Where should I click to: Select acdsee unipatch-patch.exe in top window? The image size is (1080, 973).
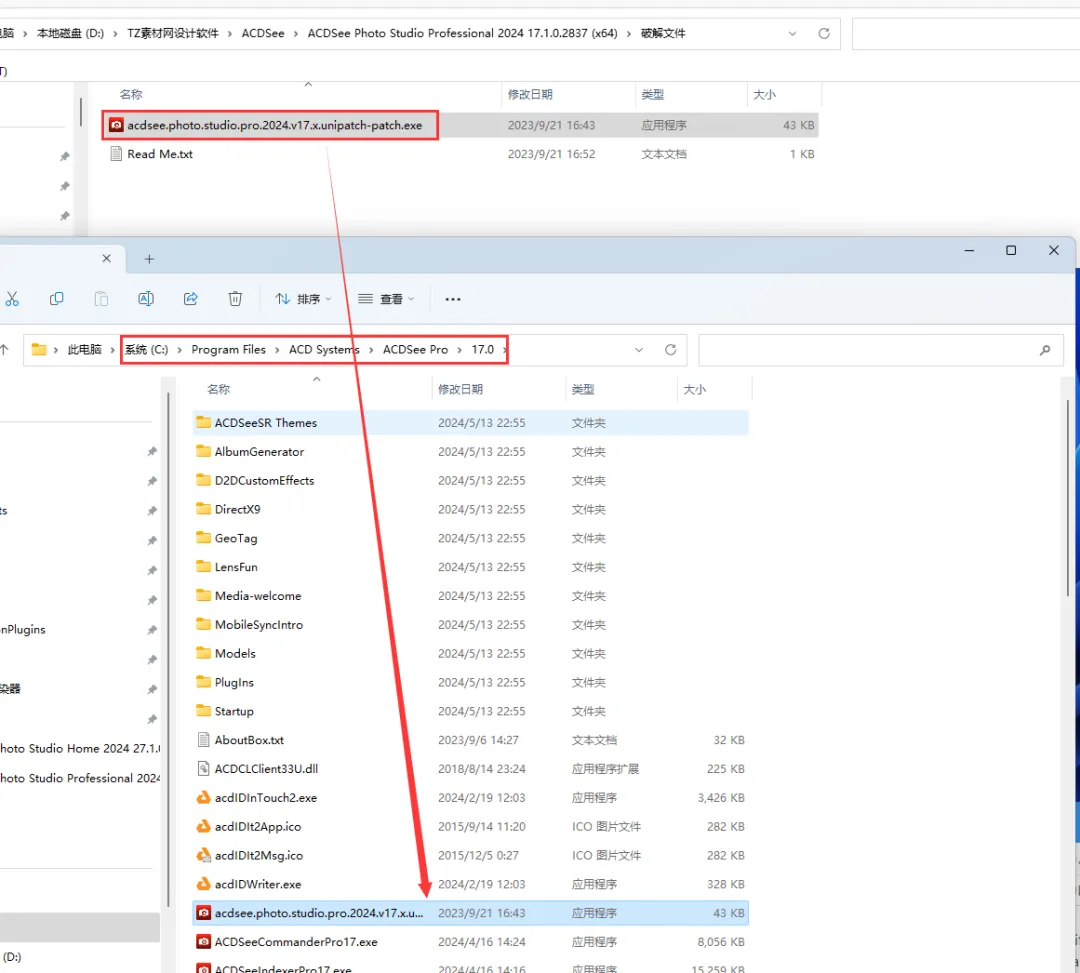click(274, 125)
